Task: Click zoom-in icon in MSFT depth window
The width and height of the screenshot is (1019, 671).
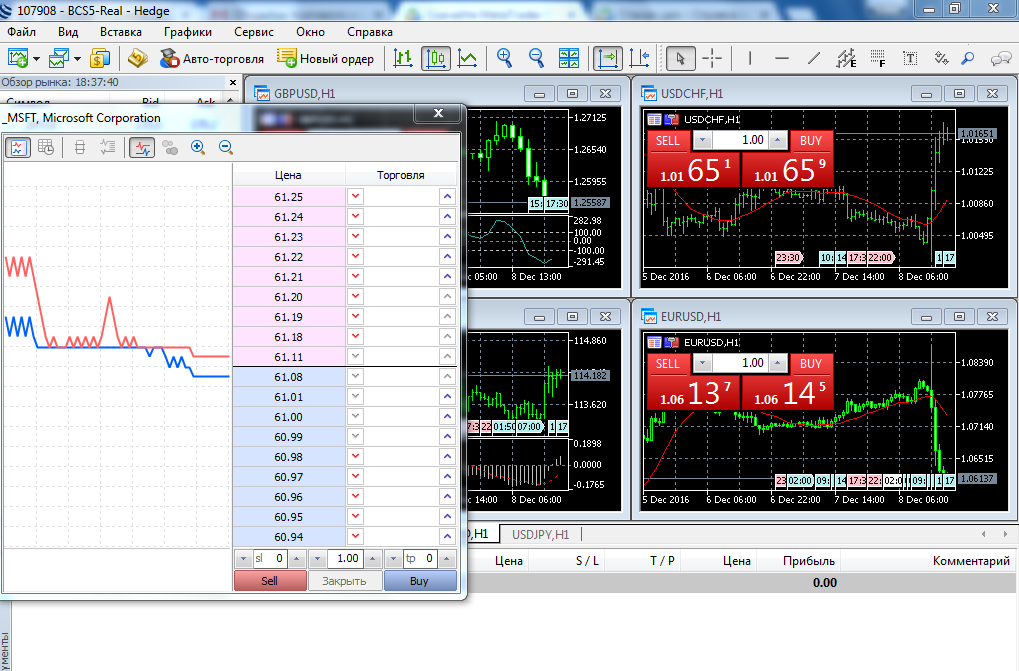Action: click(x=198, y=147)
